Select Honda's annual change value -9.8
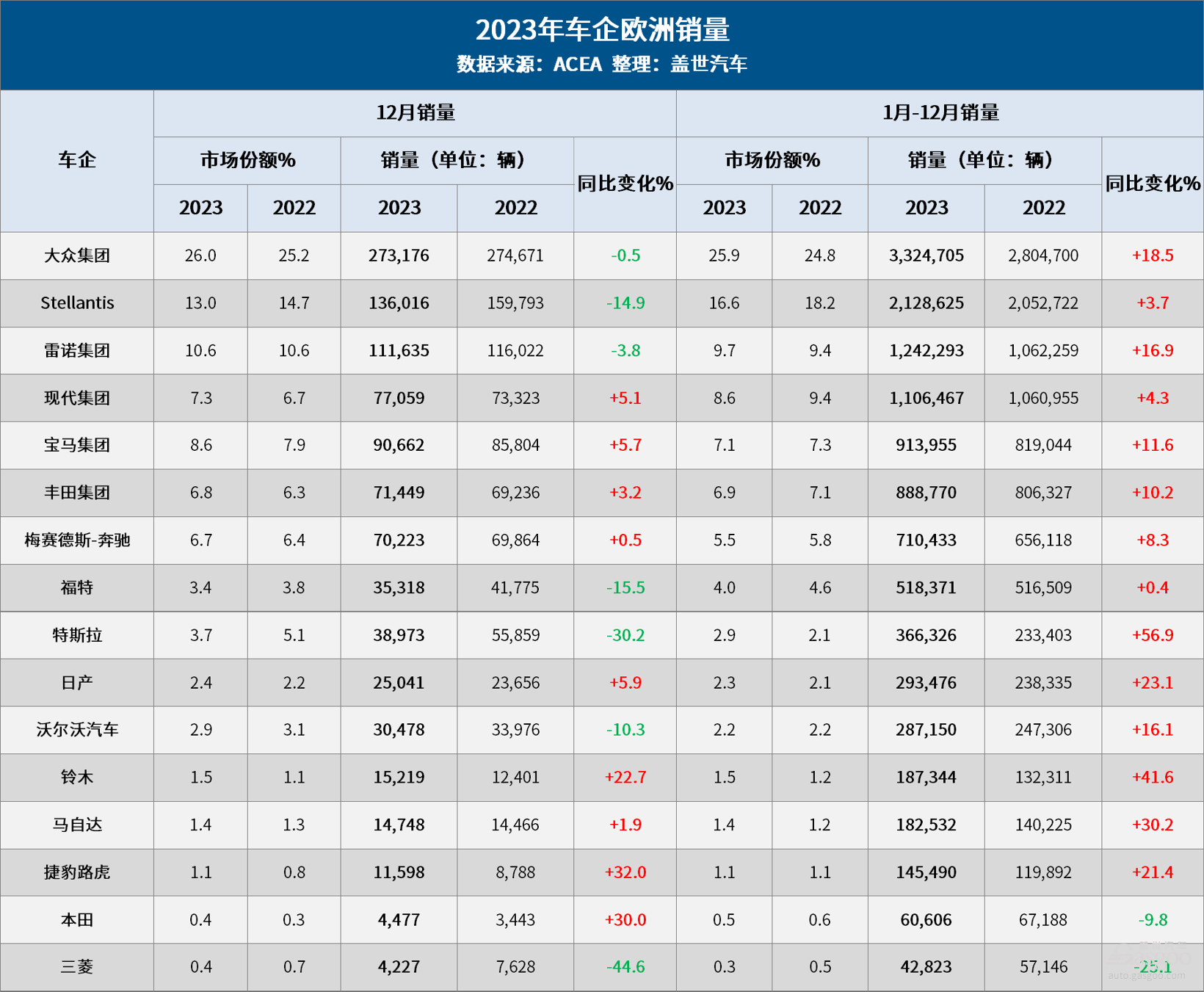This screenshot has height=992, width=1204. click(x=1152, y=920)
